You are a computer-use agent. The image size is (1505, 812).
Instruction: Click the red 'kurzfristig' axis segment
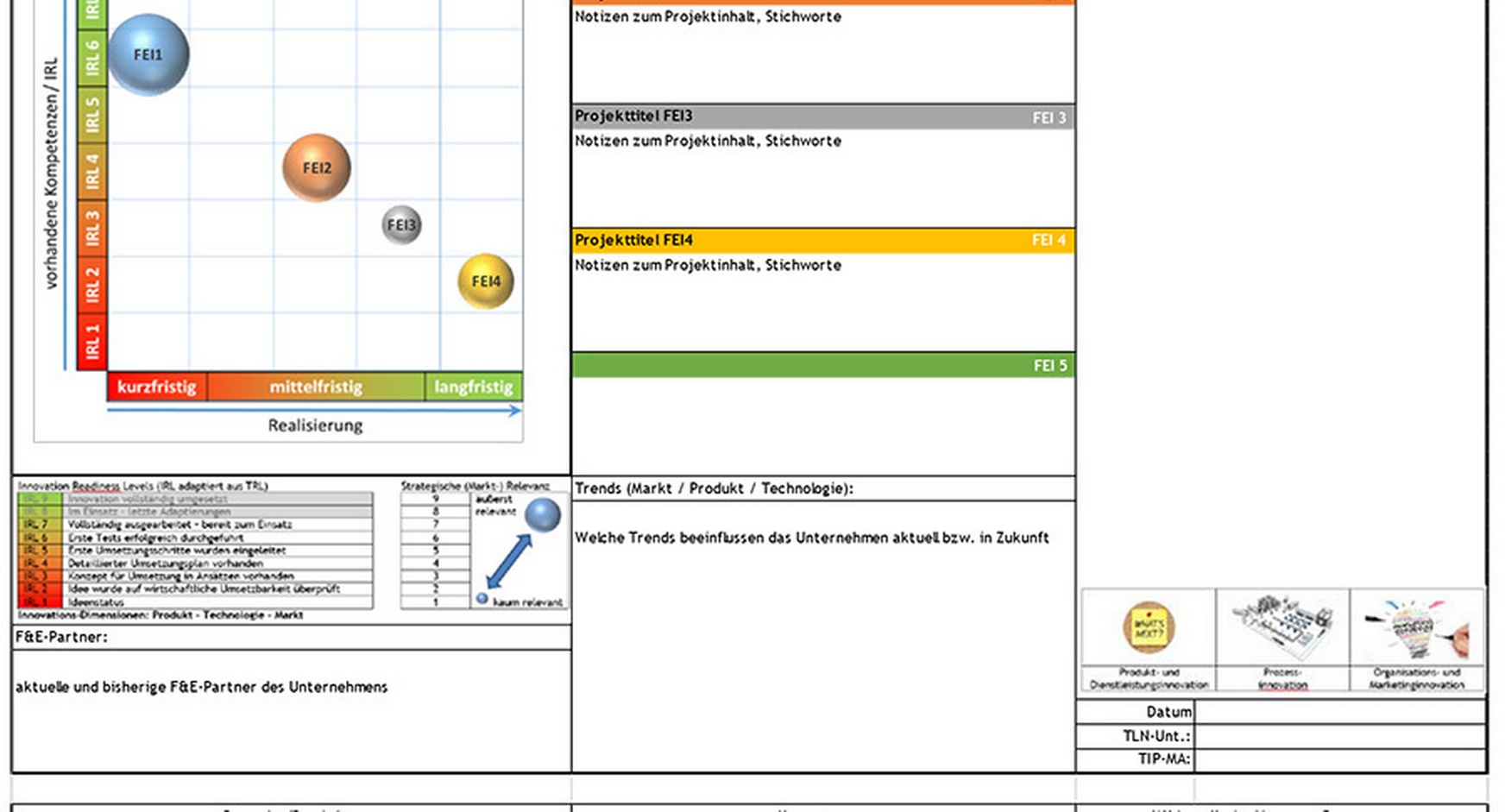pos(157,387)
